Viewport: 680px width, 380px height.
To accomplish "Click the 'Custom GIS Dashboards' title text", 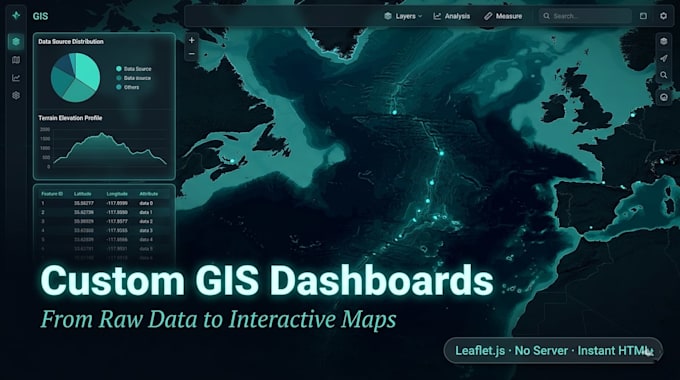I will coord(267,281).
